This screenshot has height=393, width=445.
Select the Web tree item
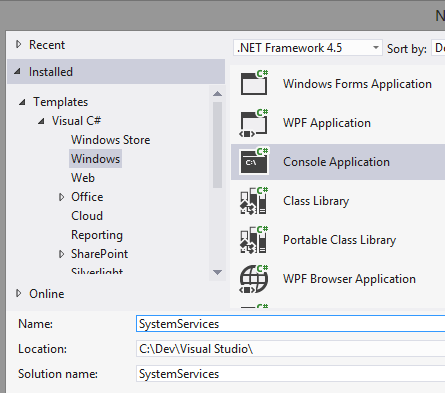click(83, 178)
